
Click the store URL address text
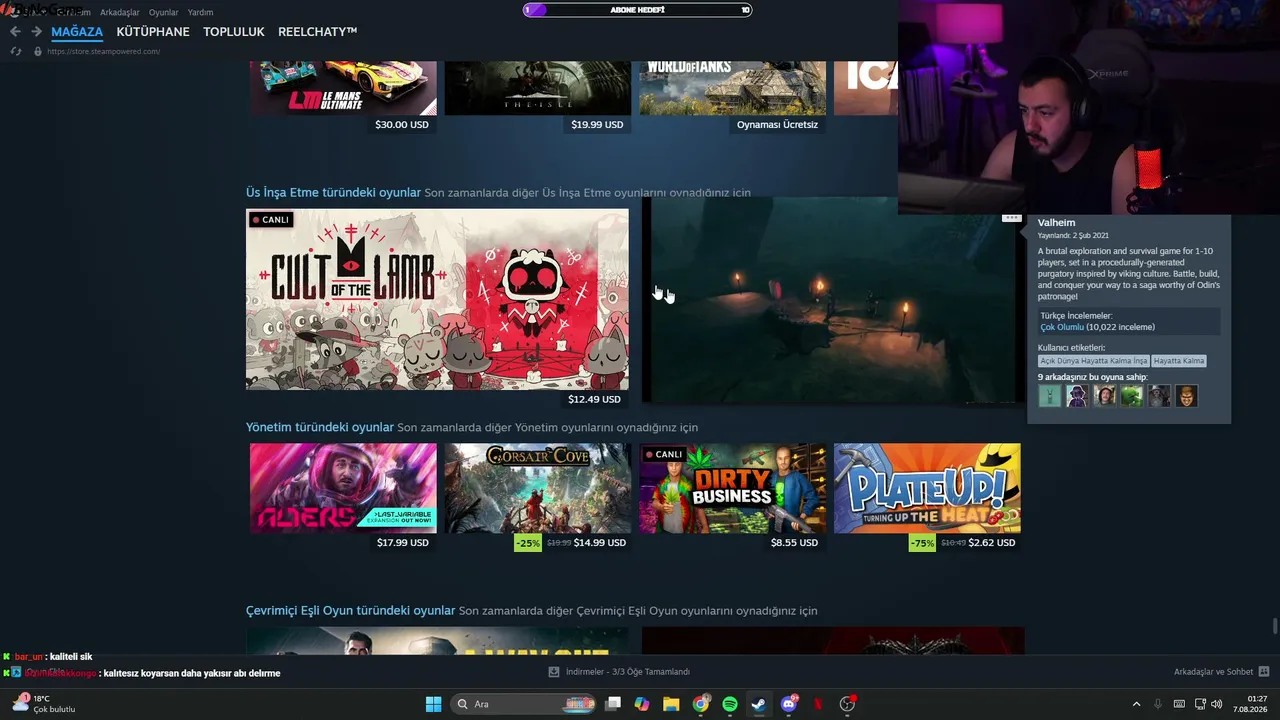(x=104, y=51)
